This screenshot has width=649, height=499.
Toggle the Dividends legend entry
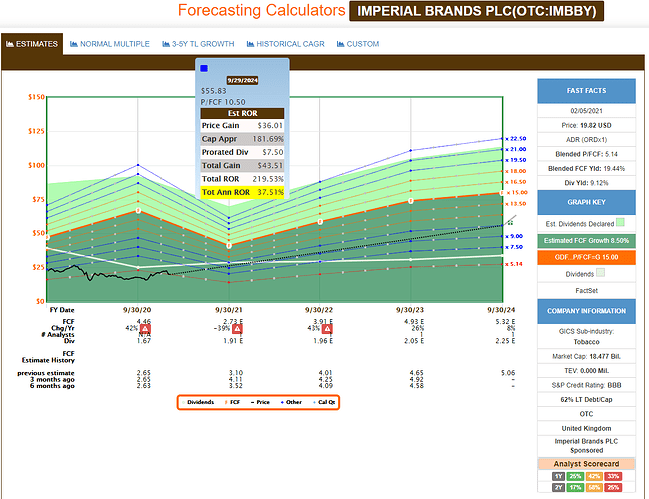coord(198,402)
